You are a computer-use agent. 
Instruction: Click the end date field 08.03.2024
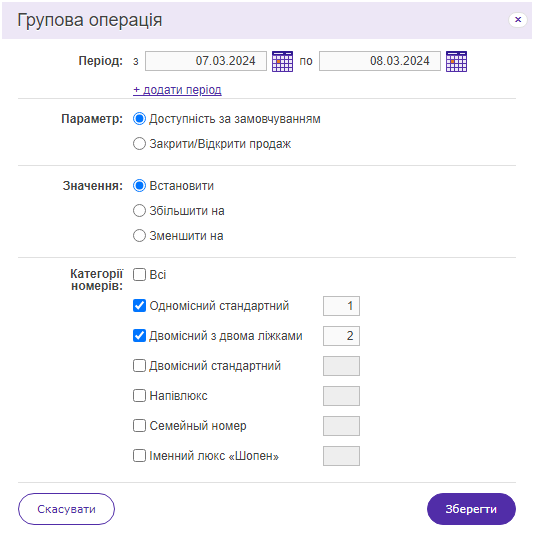[380, 61]
